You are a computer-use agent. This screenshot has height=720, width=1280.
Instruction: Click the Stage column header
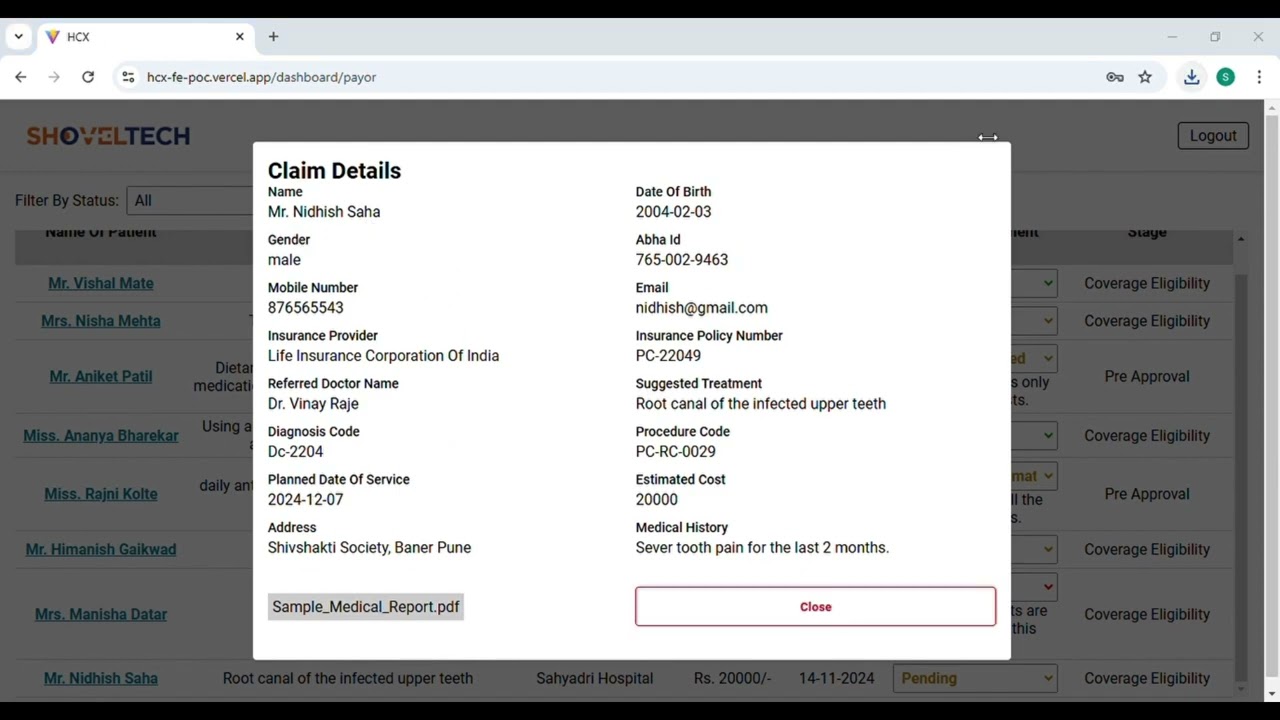[1147, 233]
